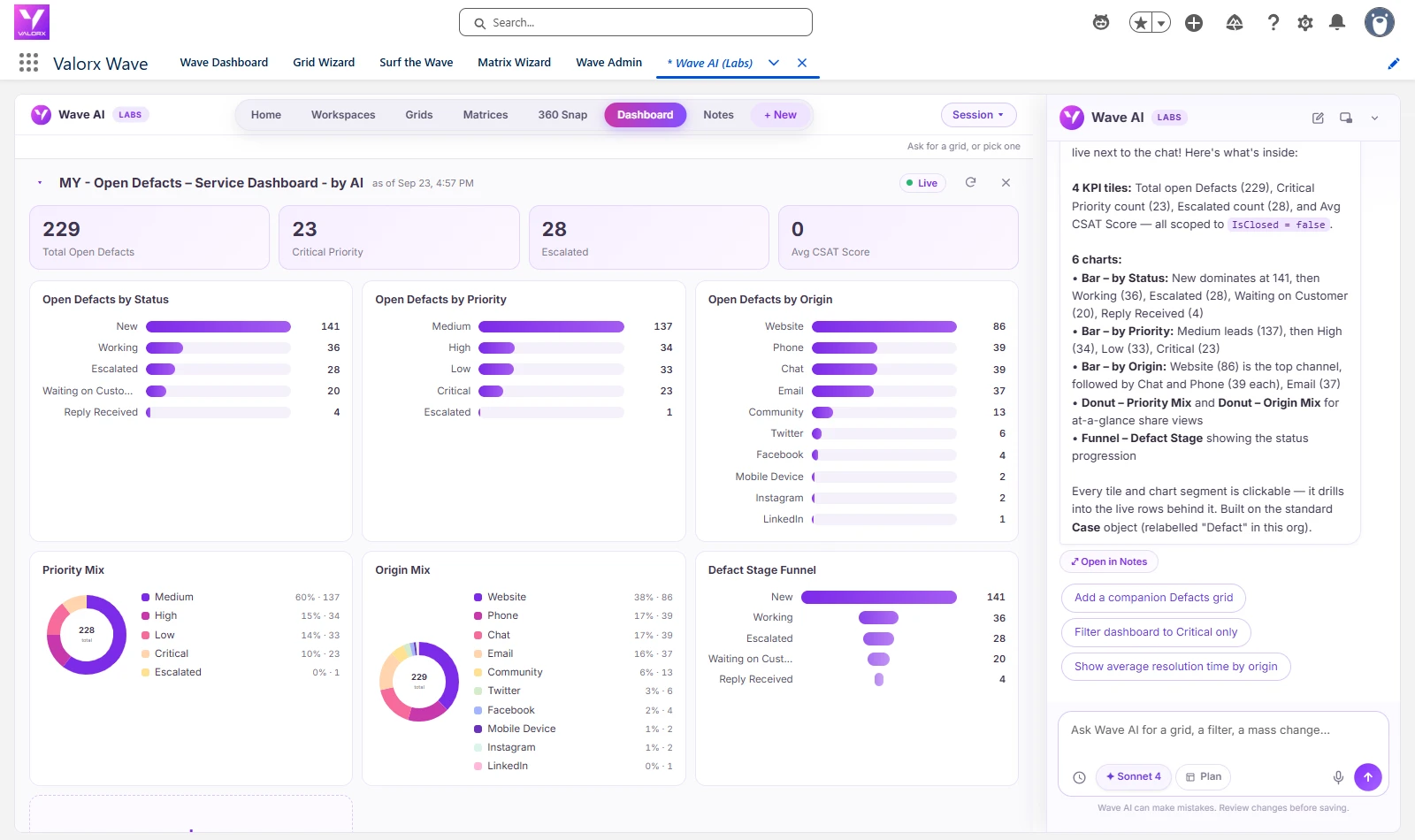Click the Open in Notes link
Image resolution: width=1415 pixels, height=840 pixels.
click(x=1109, y=561)
